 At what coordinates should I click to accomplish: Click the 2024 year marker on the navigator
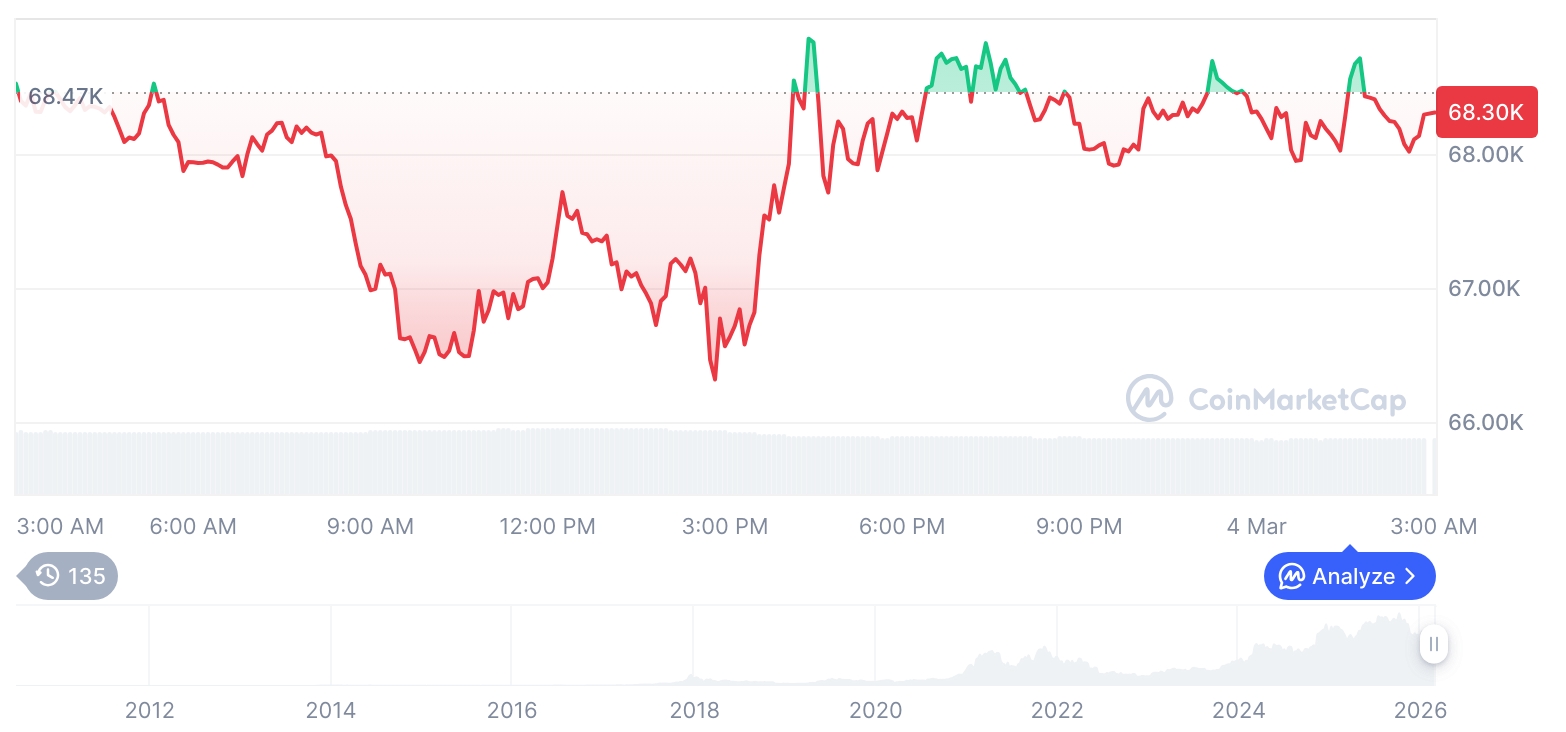click(x=1238, y=711)
